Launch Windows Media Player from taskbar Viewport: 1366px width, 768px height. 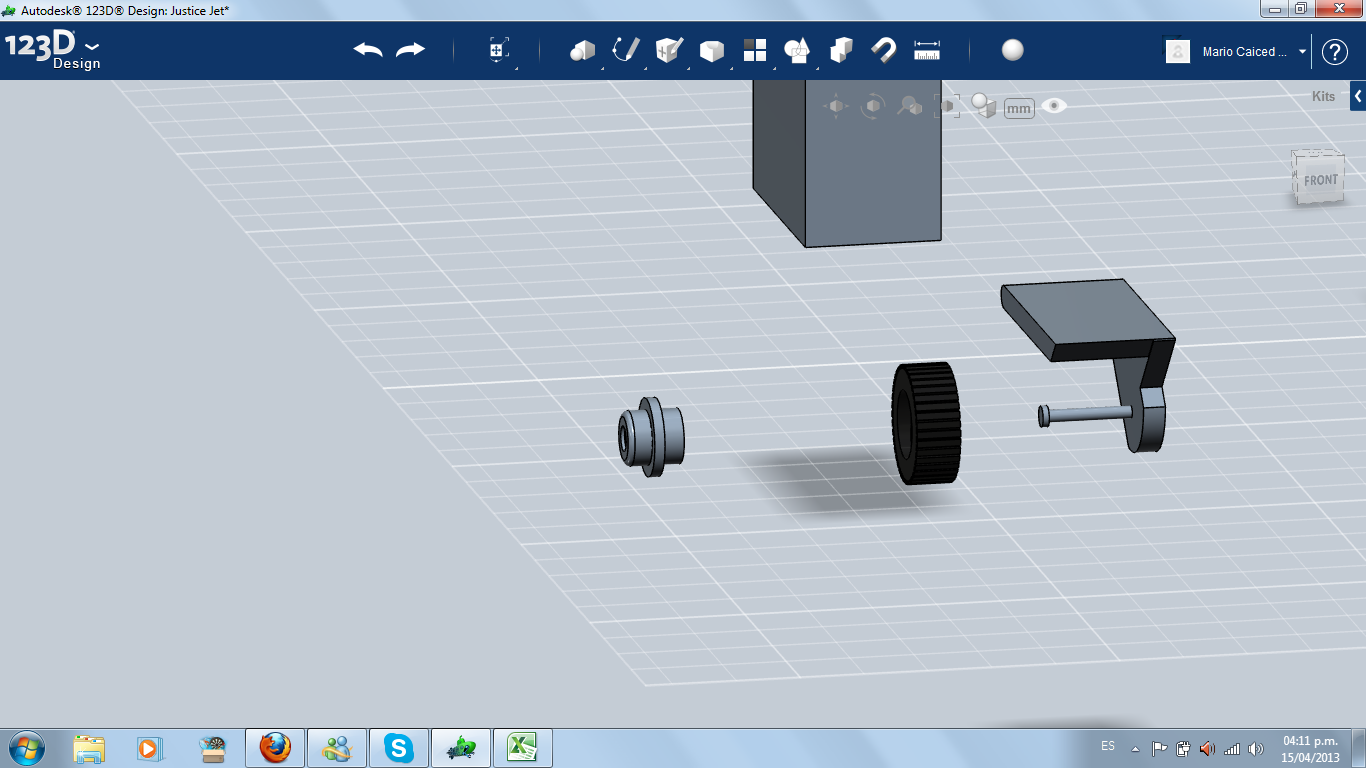point(149,748)
